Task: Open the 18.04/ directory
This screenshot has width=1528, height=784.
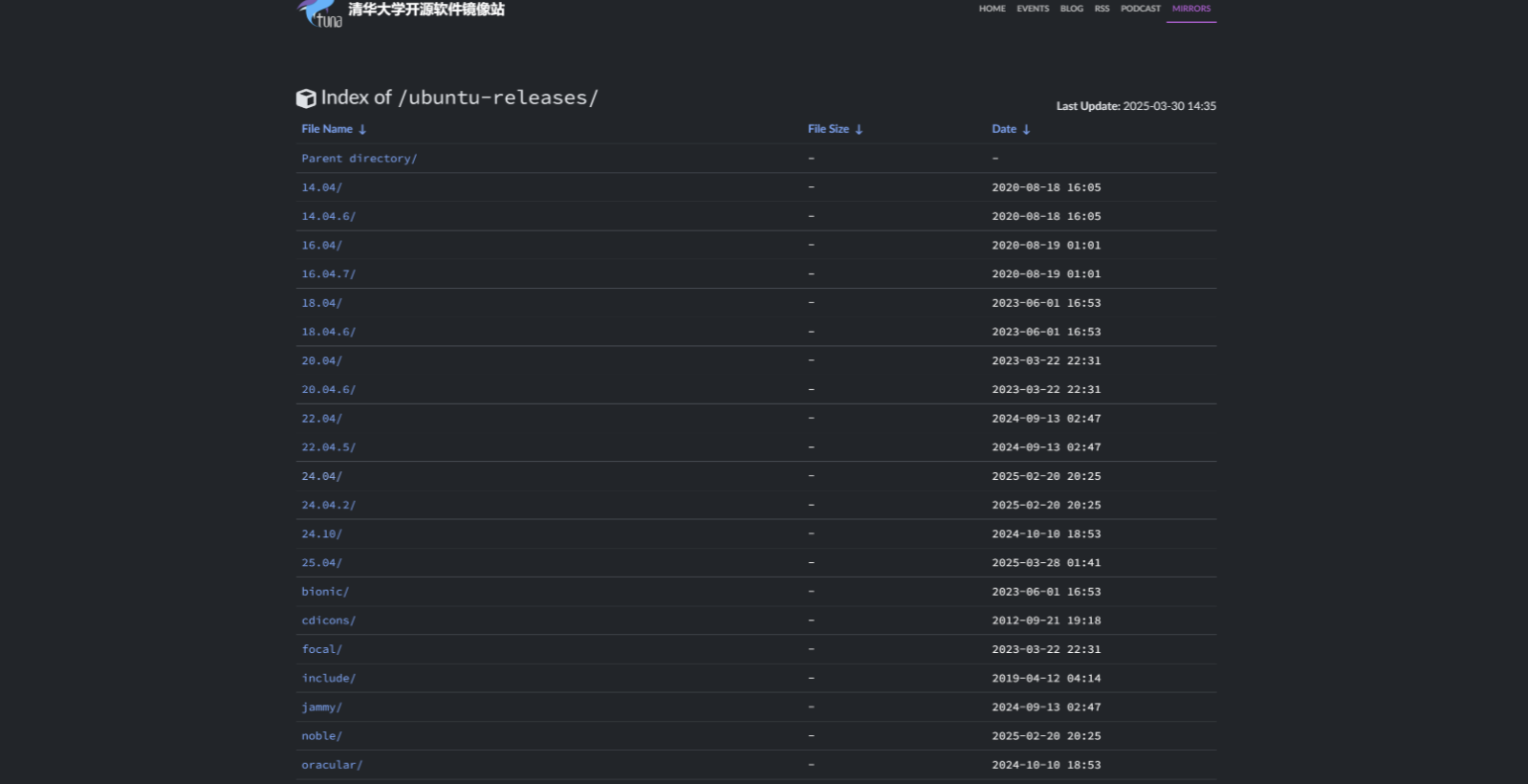Action: tap(321, 303)
